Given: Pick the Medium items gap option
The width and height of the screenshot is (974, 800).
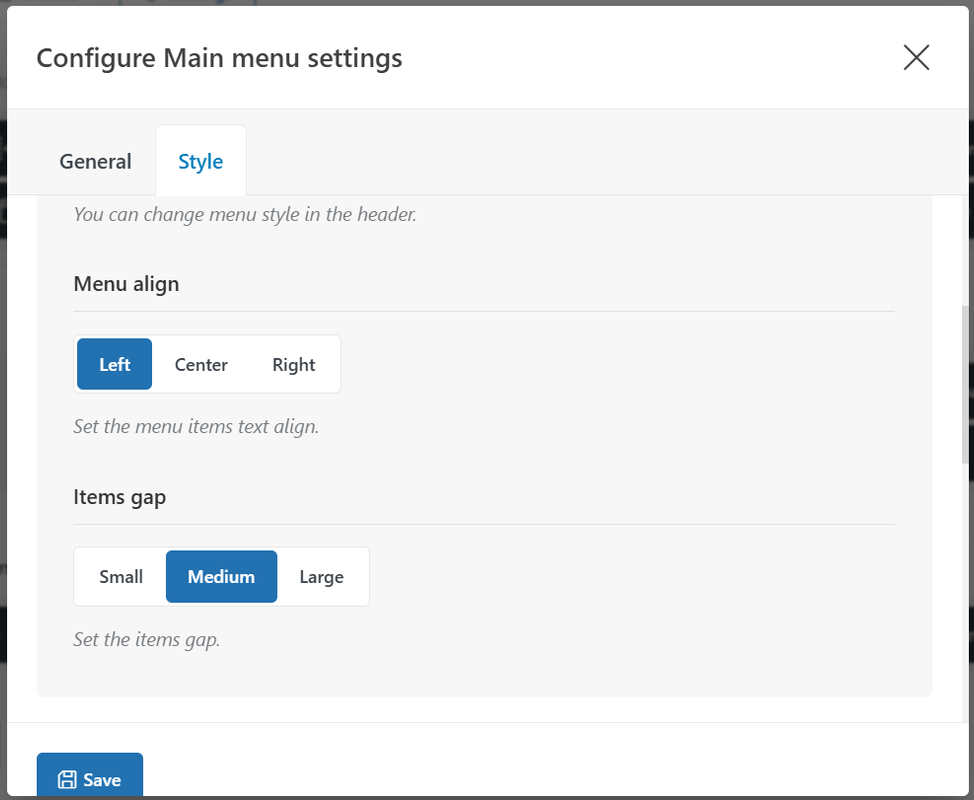Looking at the screenshot, I should pyautogui.click(x=221, y=576).
